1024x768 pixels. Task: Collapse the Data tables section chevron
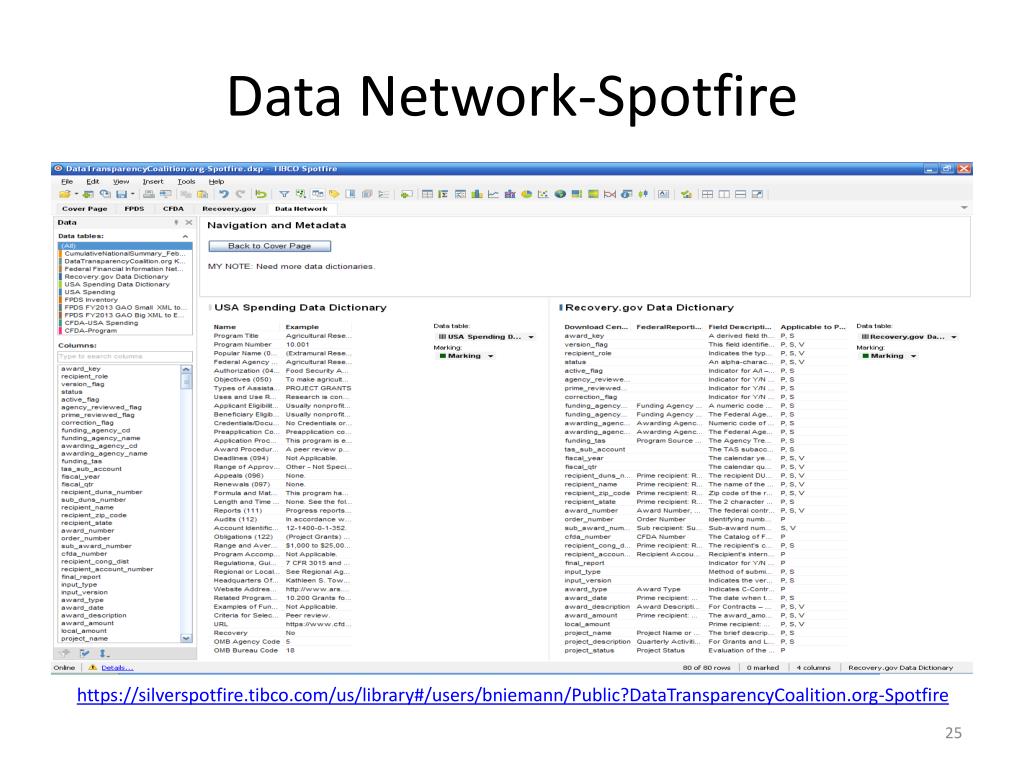click(x=185, y=236)
